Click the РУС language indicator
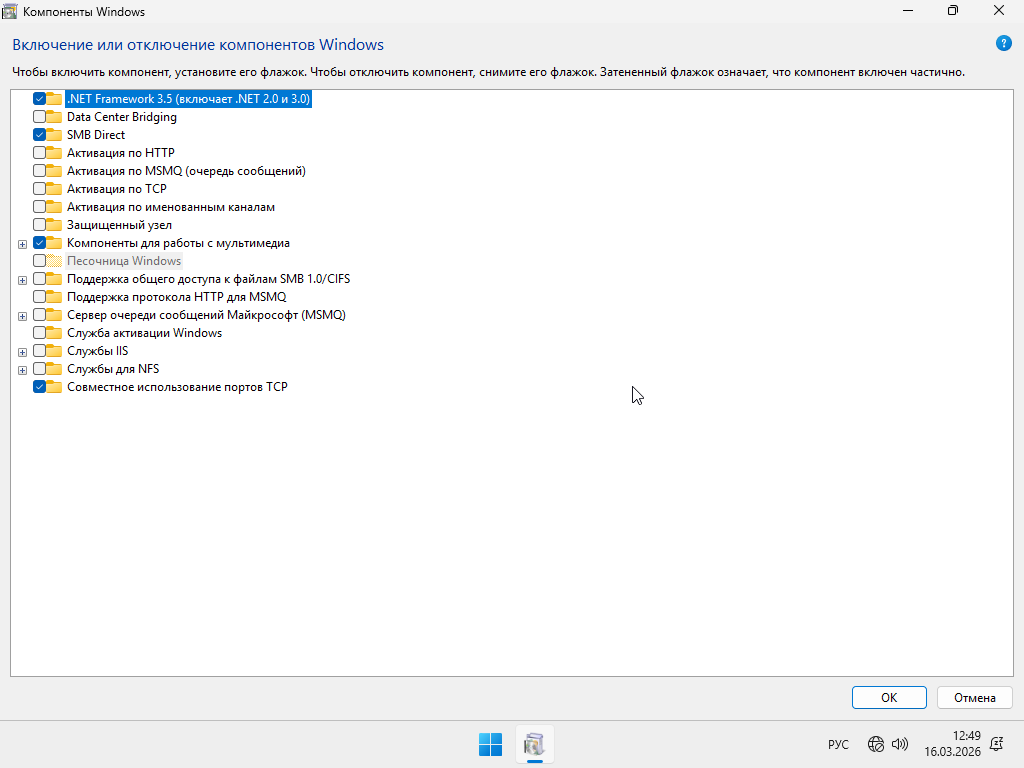This screenshot has height=768, width=1024. pyautogui.click(x=838, y=745)
